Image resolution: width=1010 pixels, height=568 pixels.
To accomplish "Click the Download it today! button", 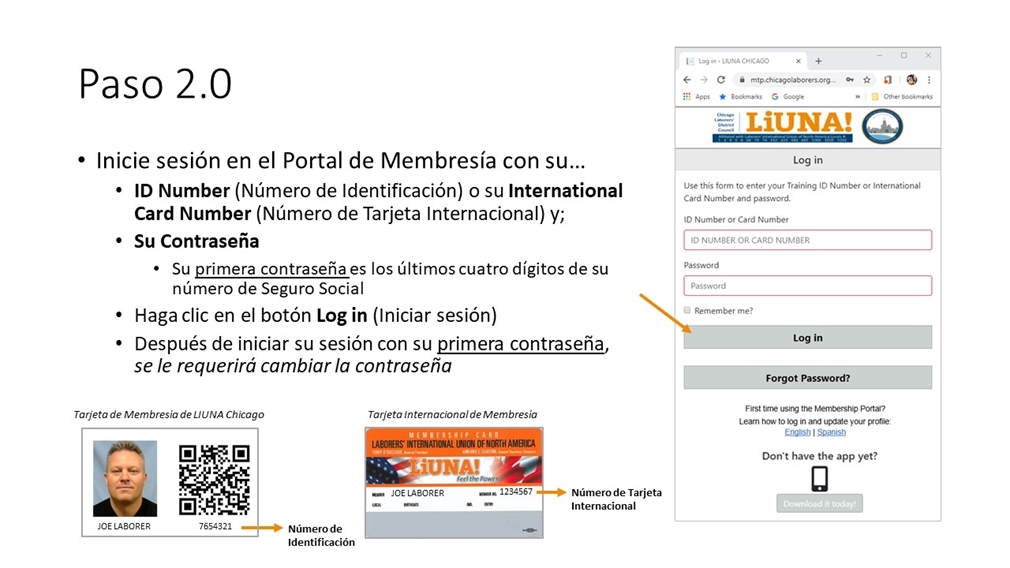I will [819, 504].
